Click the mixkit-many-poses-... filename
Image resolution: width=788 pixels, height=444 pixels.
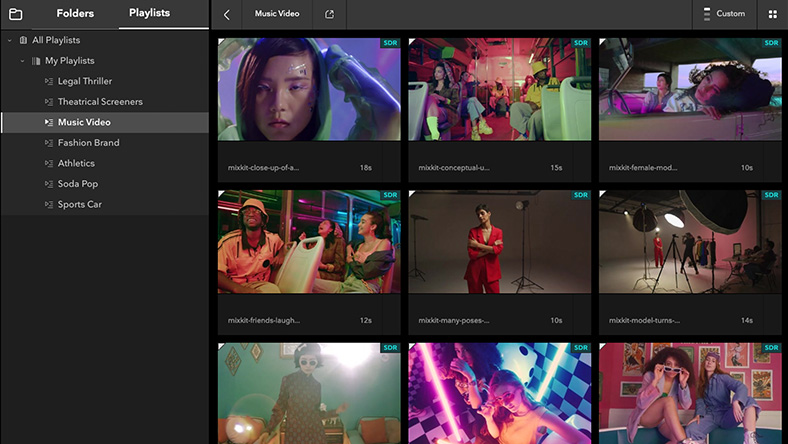click(454, 320)
